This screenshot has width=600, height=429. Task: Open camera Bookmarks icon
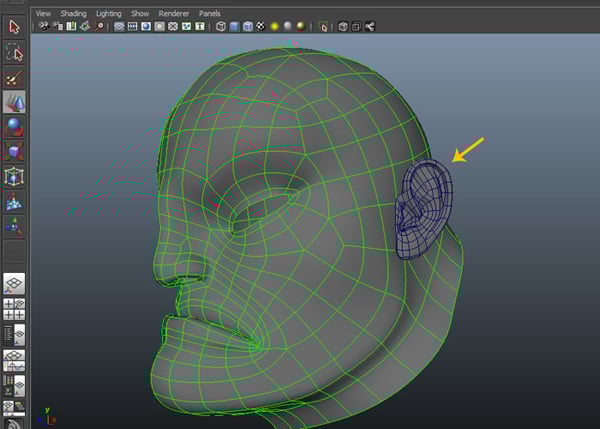(x=71, y=26)
